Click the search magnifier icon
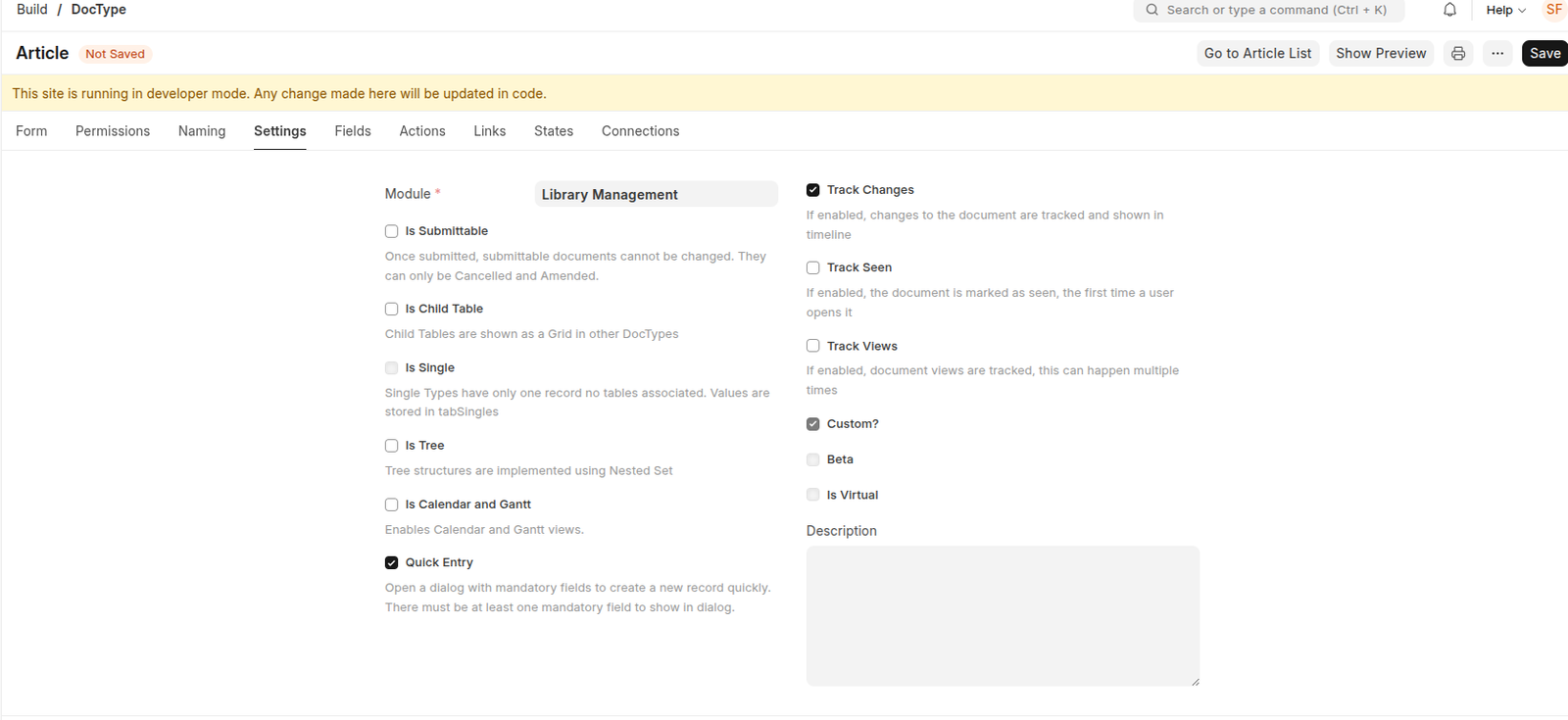1568x720 pixels. coord(1152,10)
